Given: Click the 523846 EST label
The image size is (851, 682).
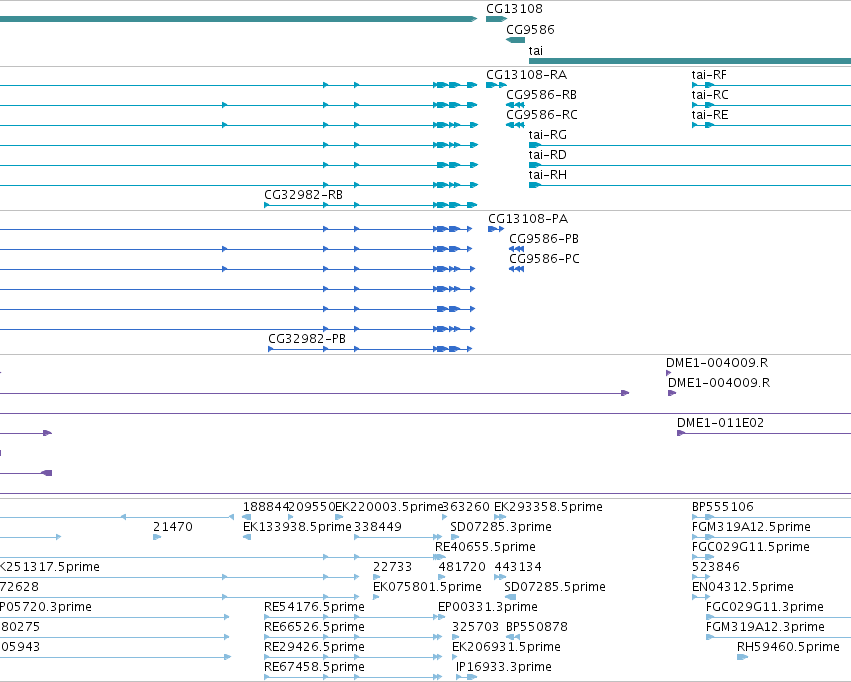Looking at the screenshot, I should click(x=715, y=567).
